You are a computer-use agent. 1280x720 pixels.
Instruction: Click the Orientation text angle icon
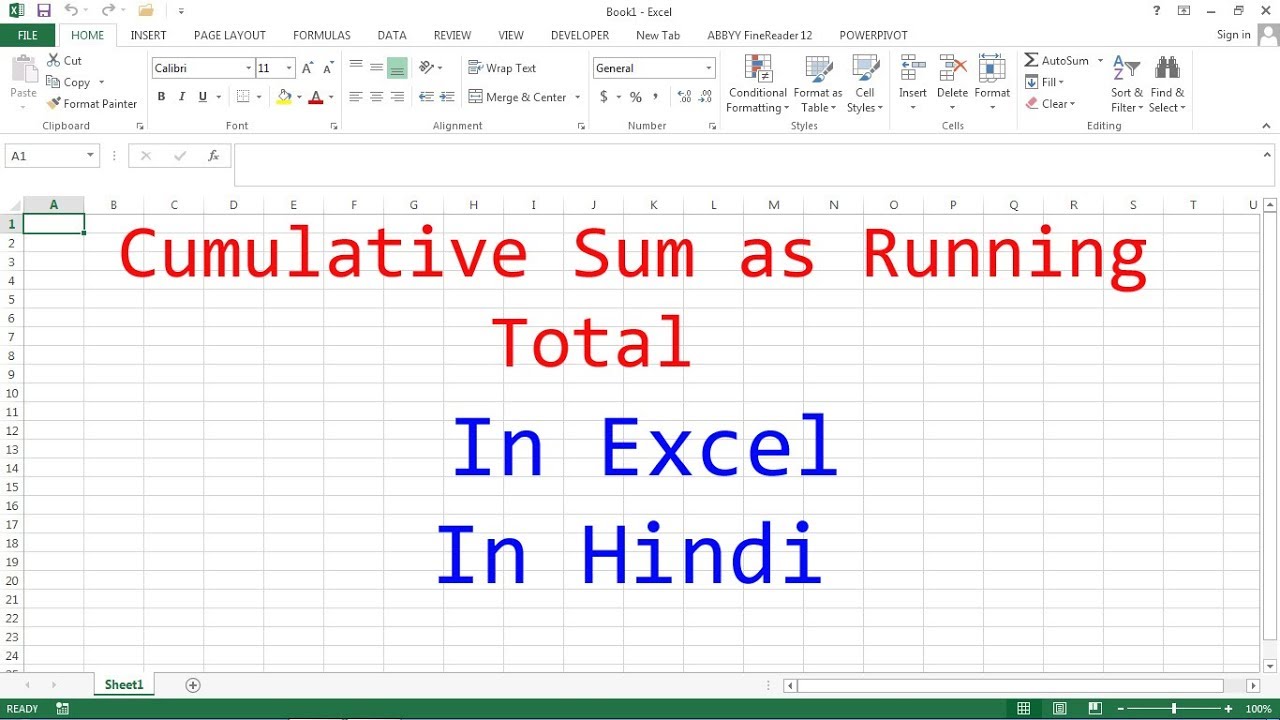tap(427, 68)
